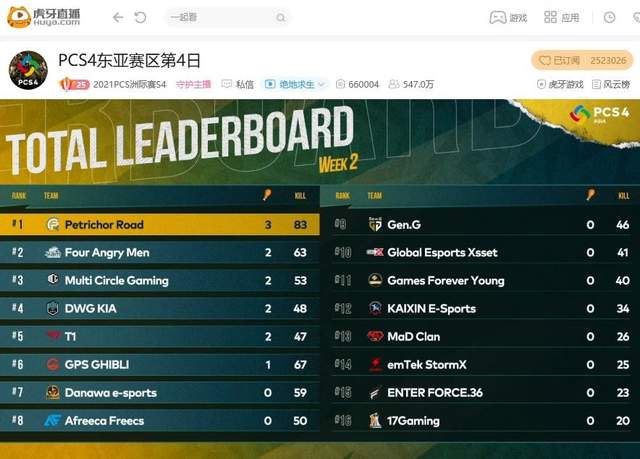The width and height of the screenshot is (640, 459).
Task: Click the Afreeca Freecs team logo
Action: click(53, 420)
